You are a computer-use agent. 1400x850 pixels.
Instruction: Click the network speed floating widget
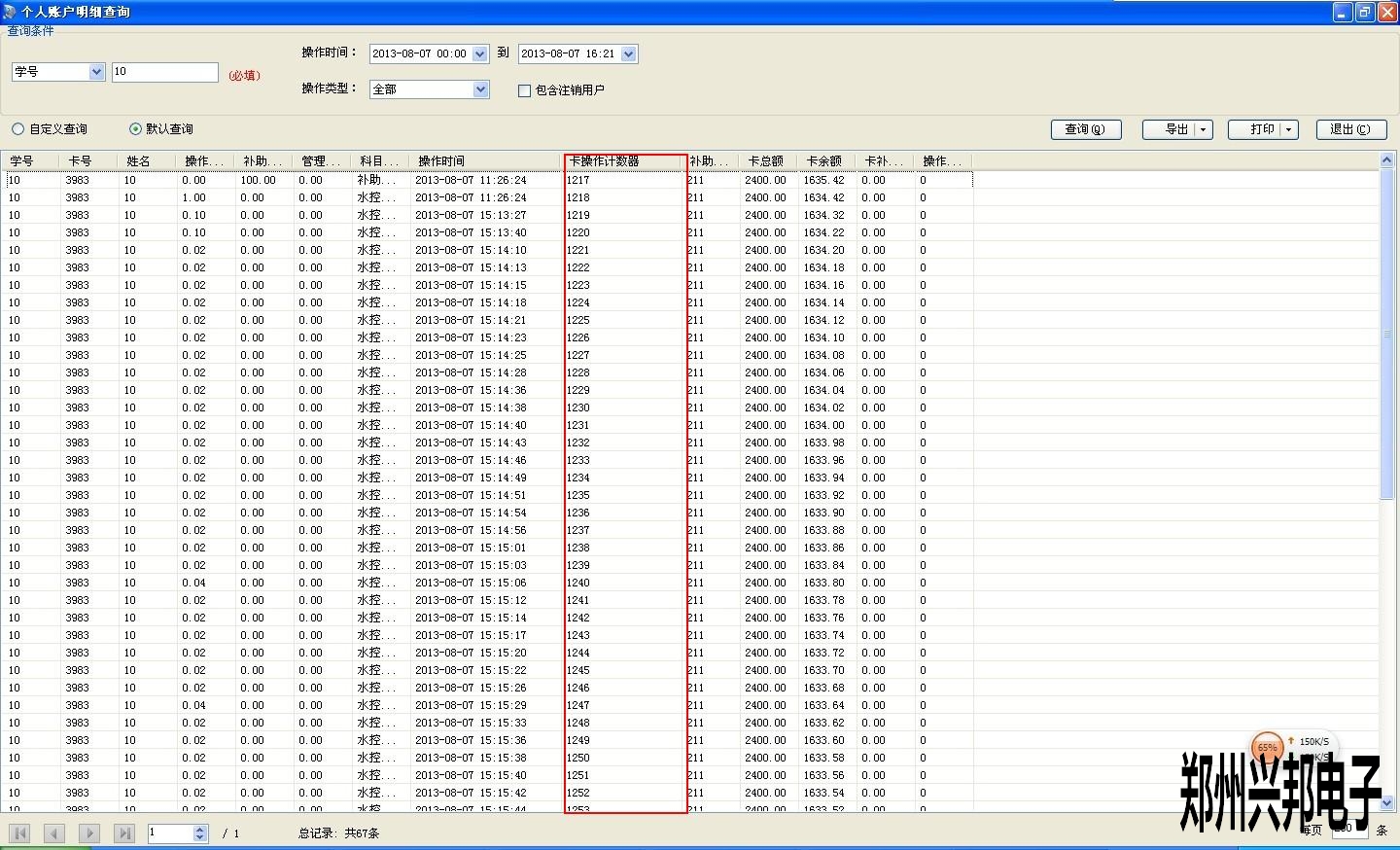1268,748
